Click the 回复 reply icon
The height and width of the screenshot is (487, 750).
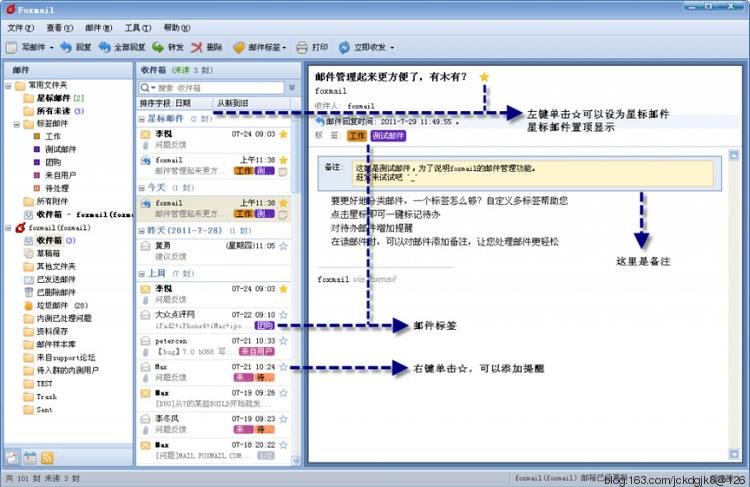(66, 47)
